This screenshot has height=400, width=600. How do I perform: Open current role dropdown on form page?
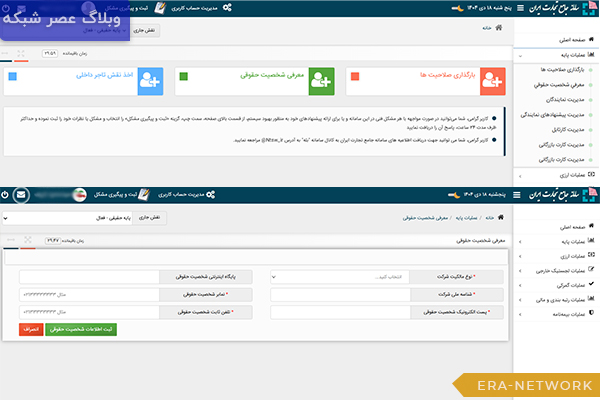pos(67,218)
